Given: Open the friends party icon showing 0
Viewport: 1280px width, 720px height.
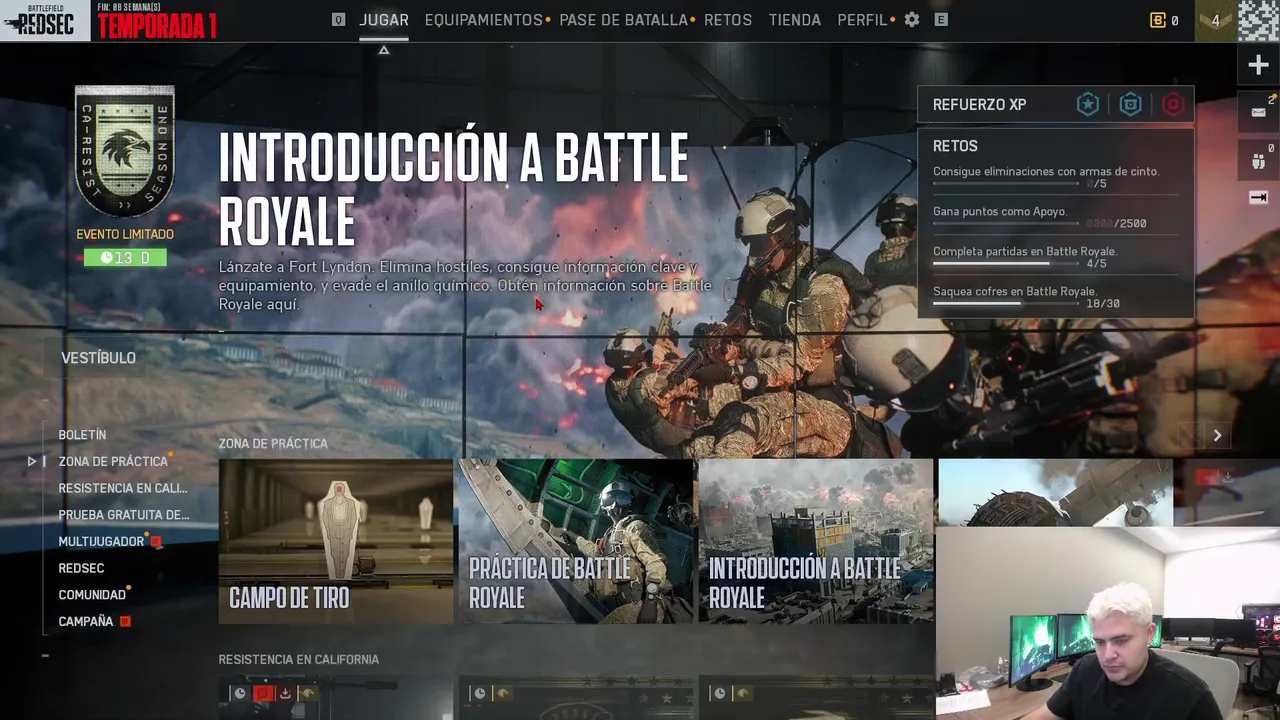Looking at the screenshot, I should 1258,161.
